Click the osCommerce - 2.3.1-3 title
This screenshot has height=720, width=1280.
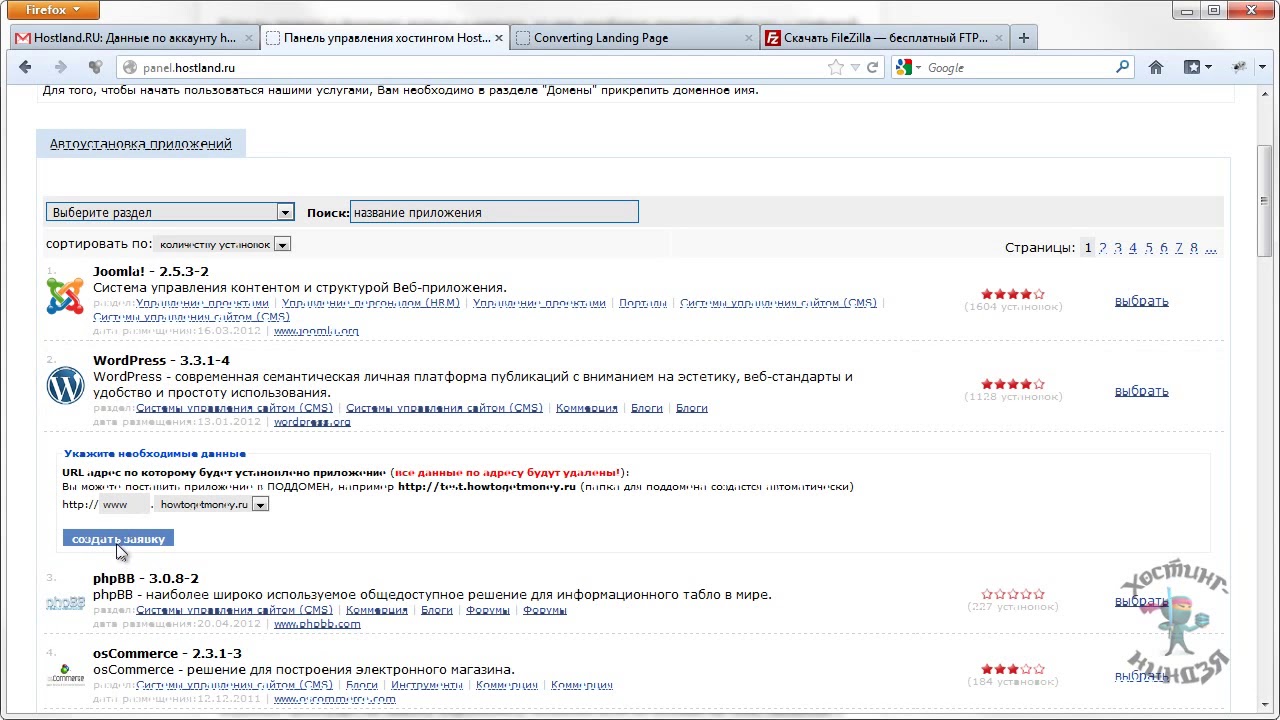[167, 653]
